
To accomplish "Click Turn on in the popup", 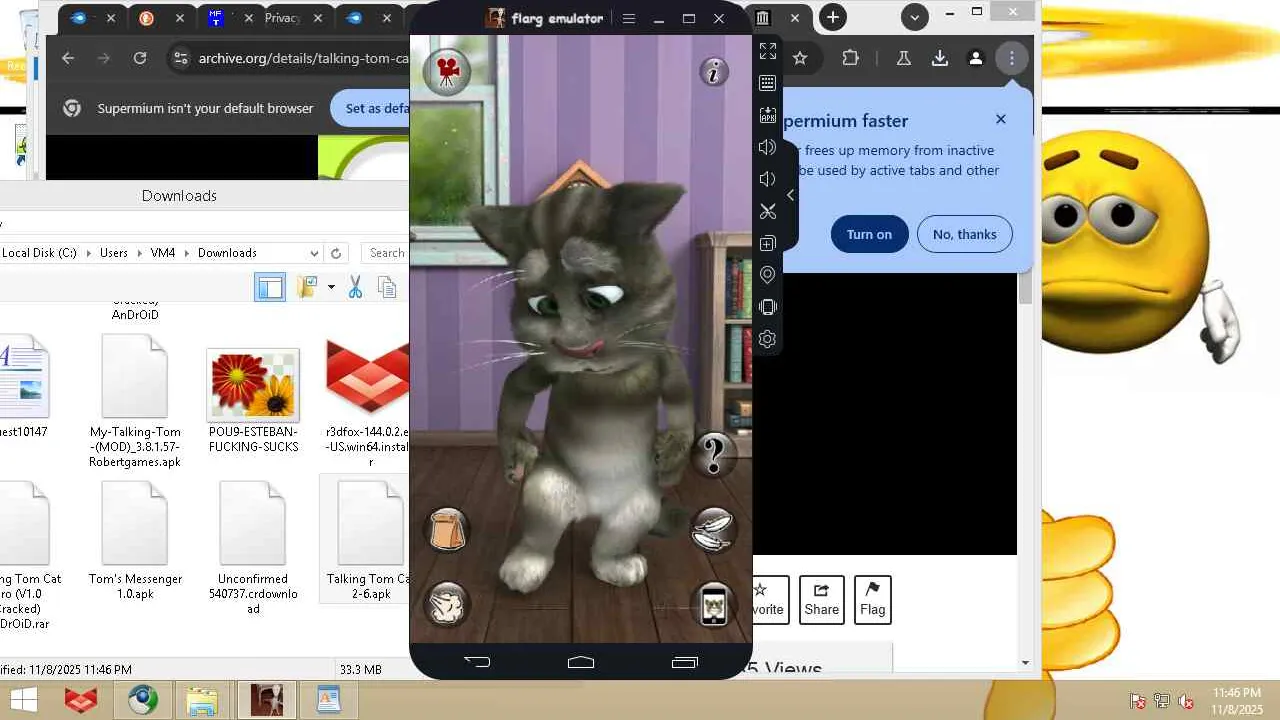I will coord(869,234).
